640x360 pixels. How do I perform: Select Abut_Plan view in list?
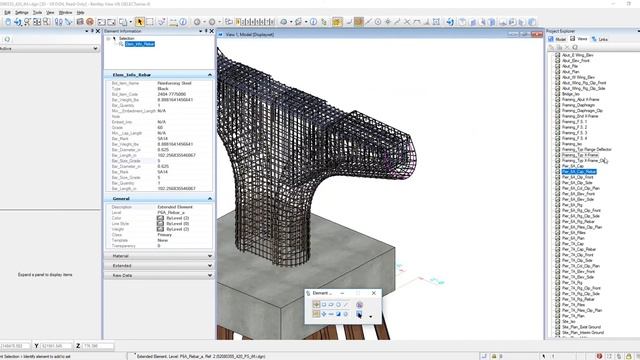(570, 71)
